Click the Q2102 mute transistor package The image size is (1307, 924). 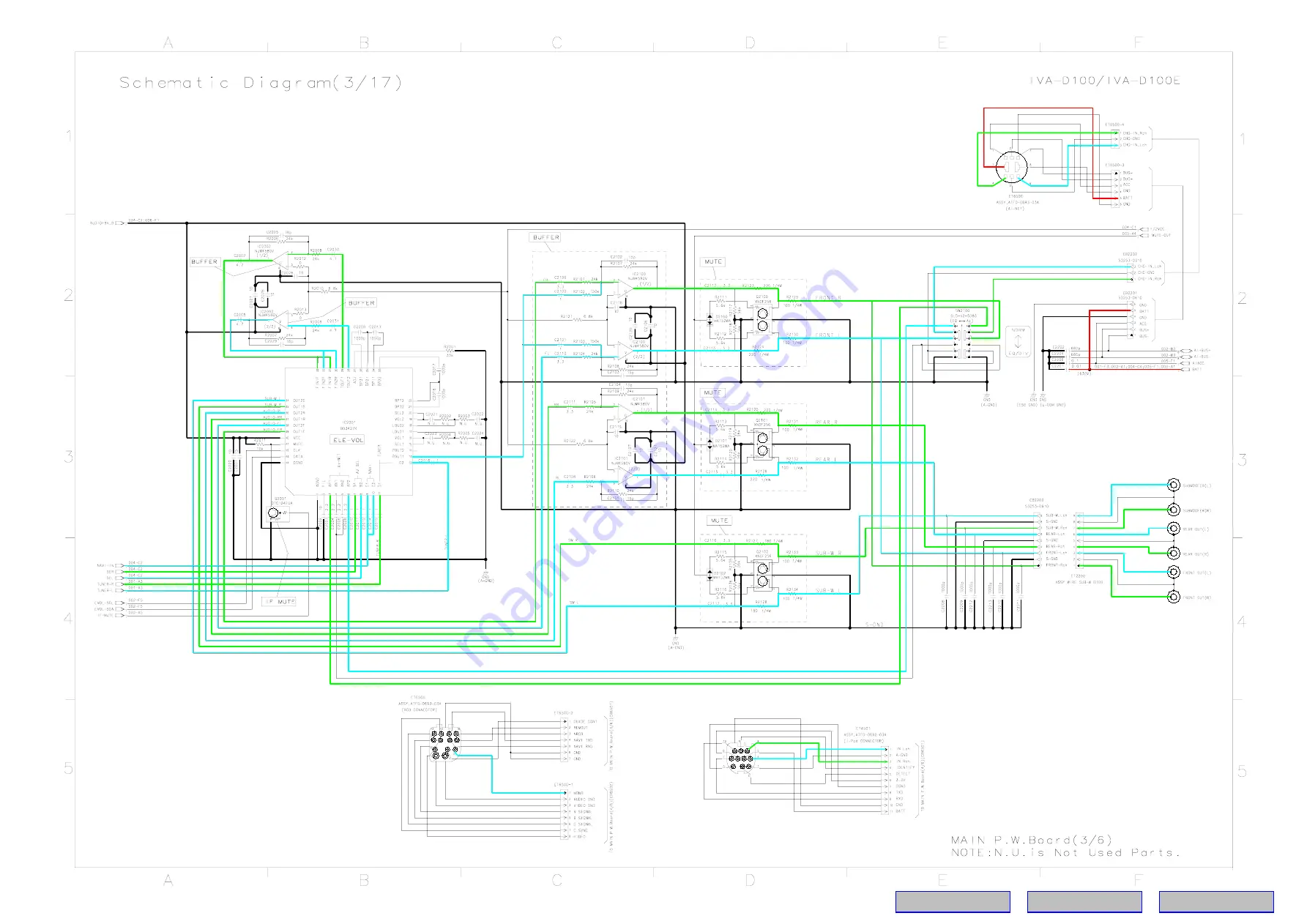pyautogui.click(x=762, y=575)
